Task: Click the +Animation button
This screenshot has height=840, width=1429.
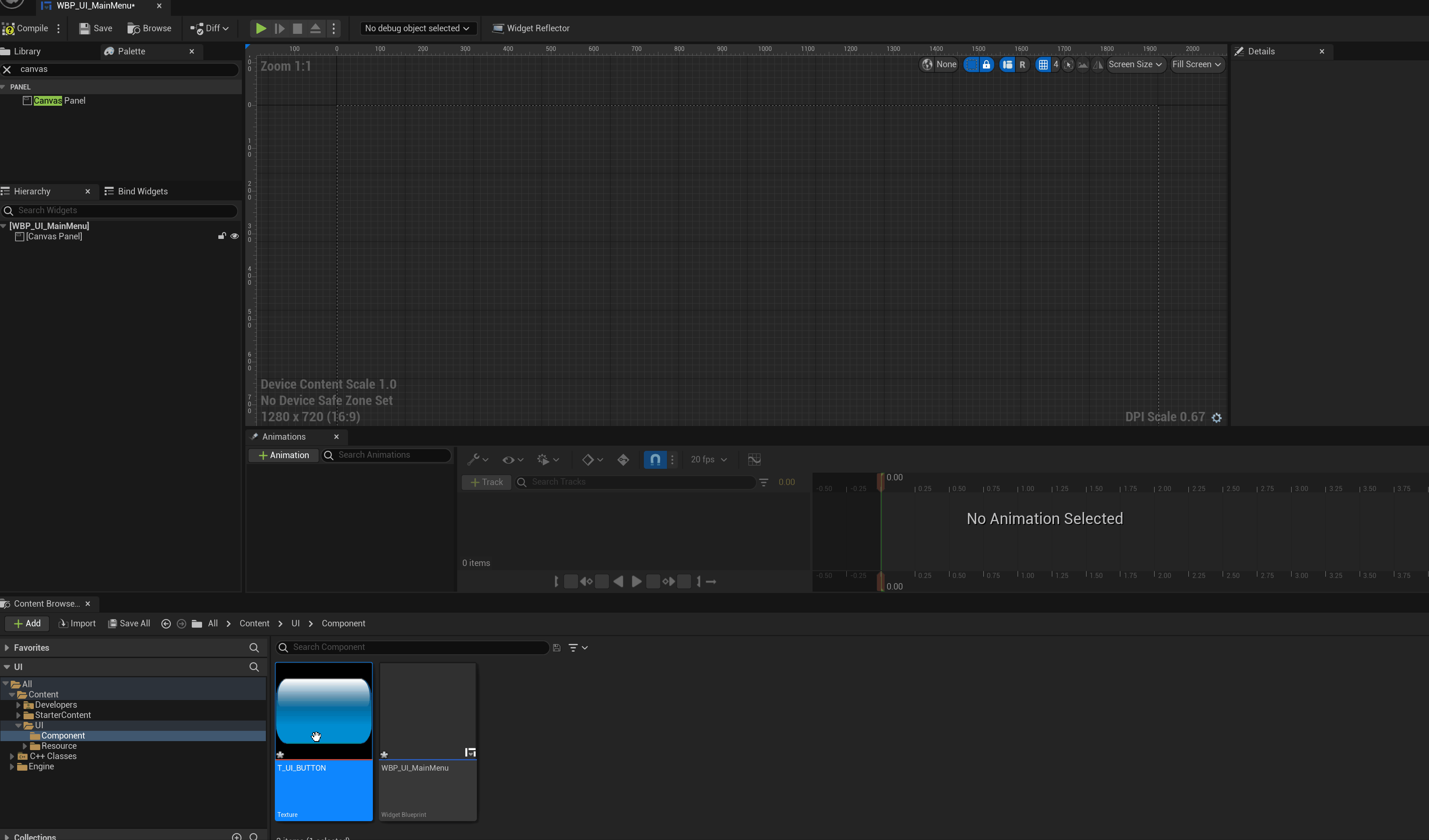Action: pyautogui.click(x=283, y=456)
